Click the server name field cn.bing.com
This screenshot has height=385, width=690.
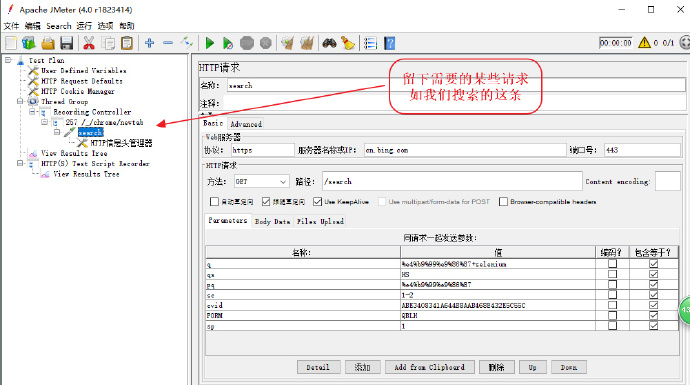pos(465,150)
